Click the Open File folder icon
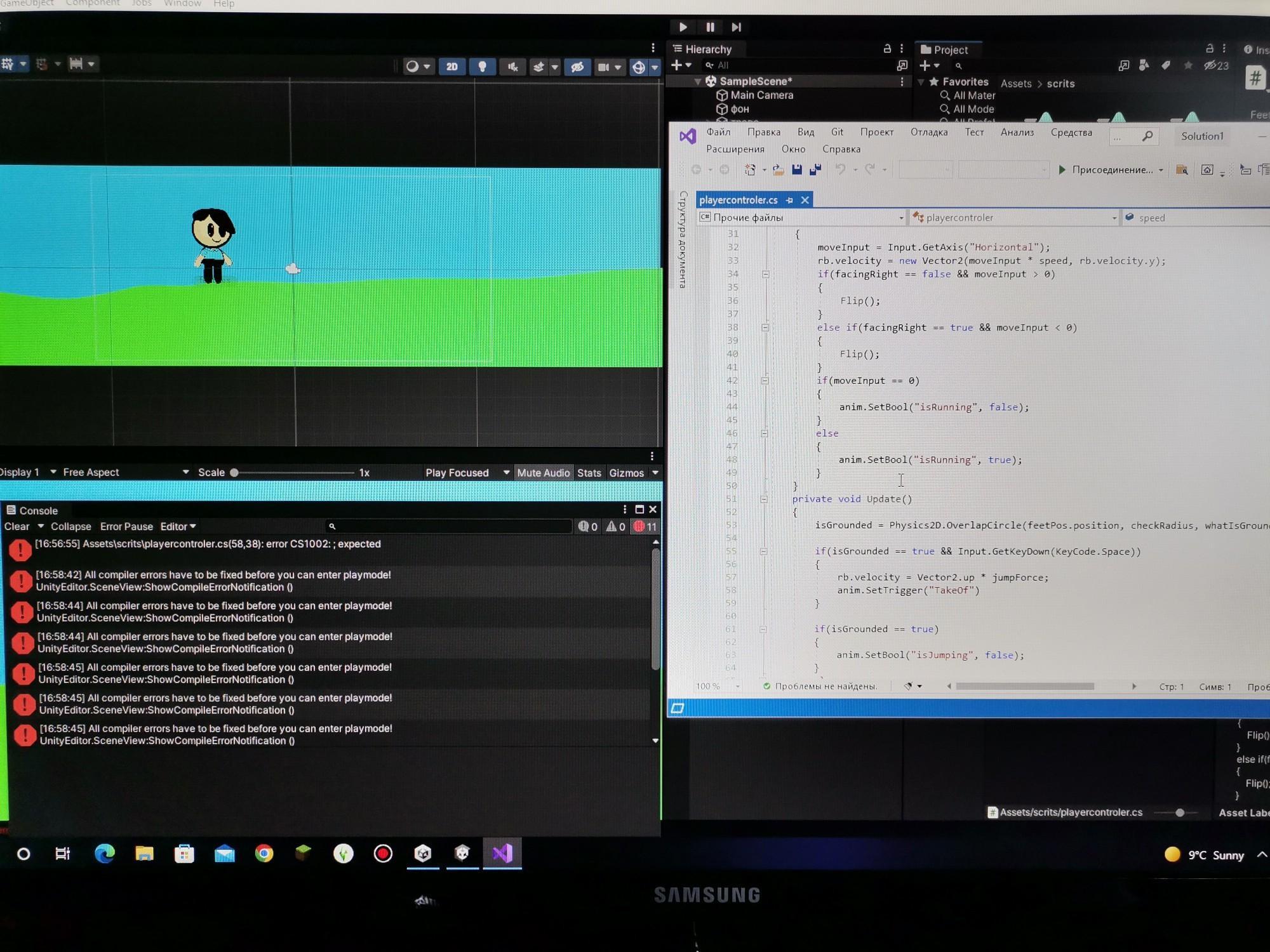Screen dimensions: 1270x952 click(778, 169)
